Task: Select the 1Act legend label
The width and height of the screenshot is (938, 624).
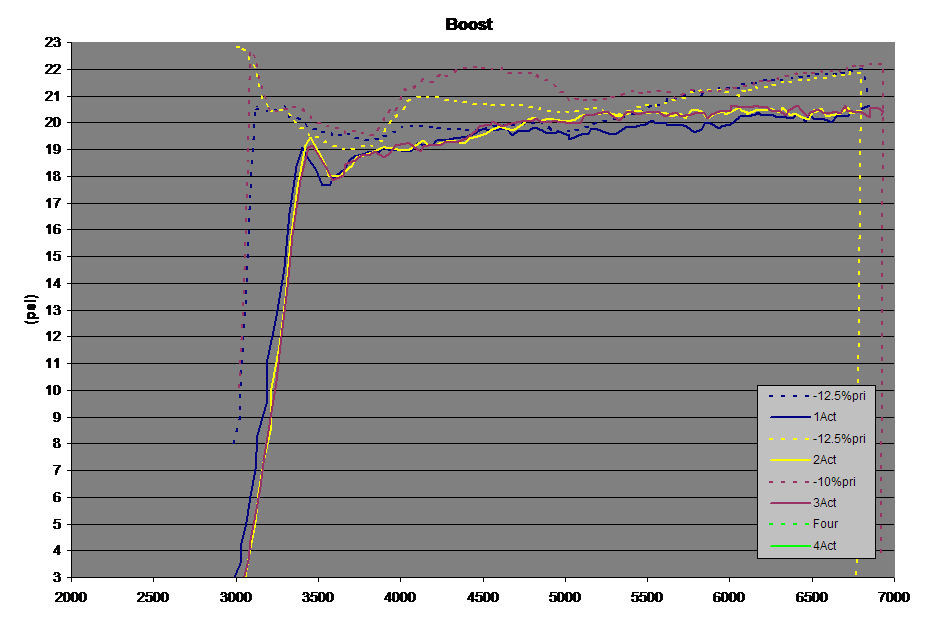Action: click(825, 417)
